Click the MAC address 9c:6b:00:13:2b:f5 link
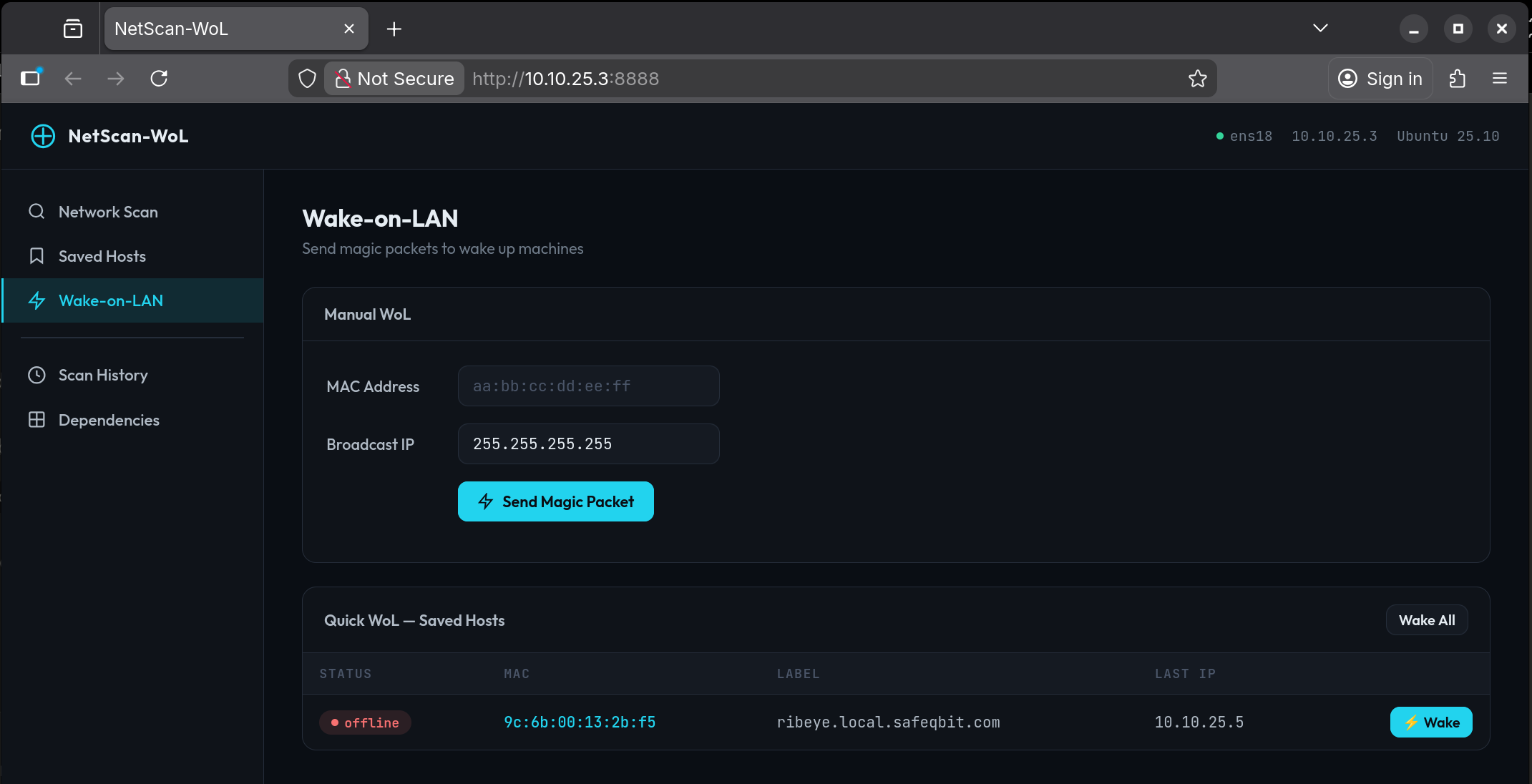Screen dimensions: 1532x784 pyautogui.click(x=580, y=722)
